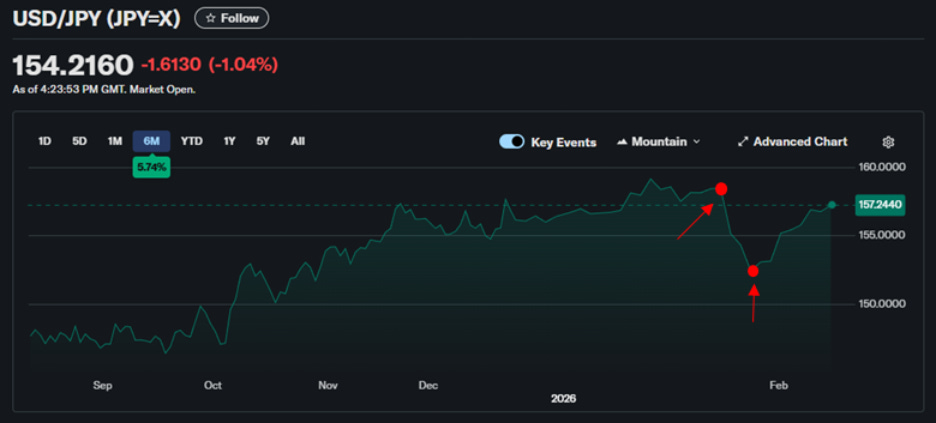This screenshot has width=936, height=423.
Task: Click the Nov x-axis label
Action: click(x=328, y=385)
